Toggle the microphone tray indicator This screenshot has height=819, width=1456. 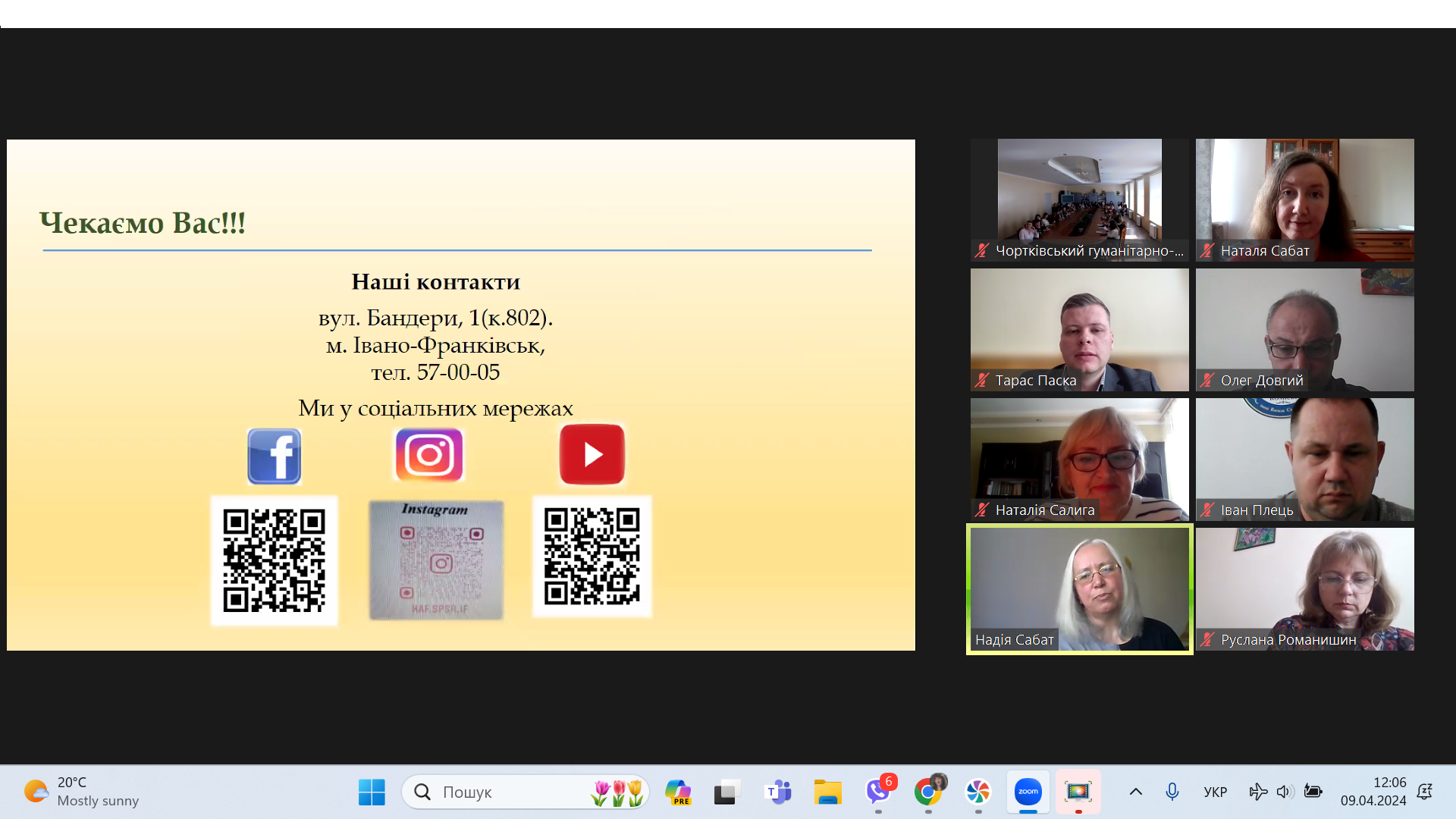[1172, 792]
